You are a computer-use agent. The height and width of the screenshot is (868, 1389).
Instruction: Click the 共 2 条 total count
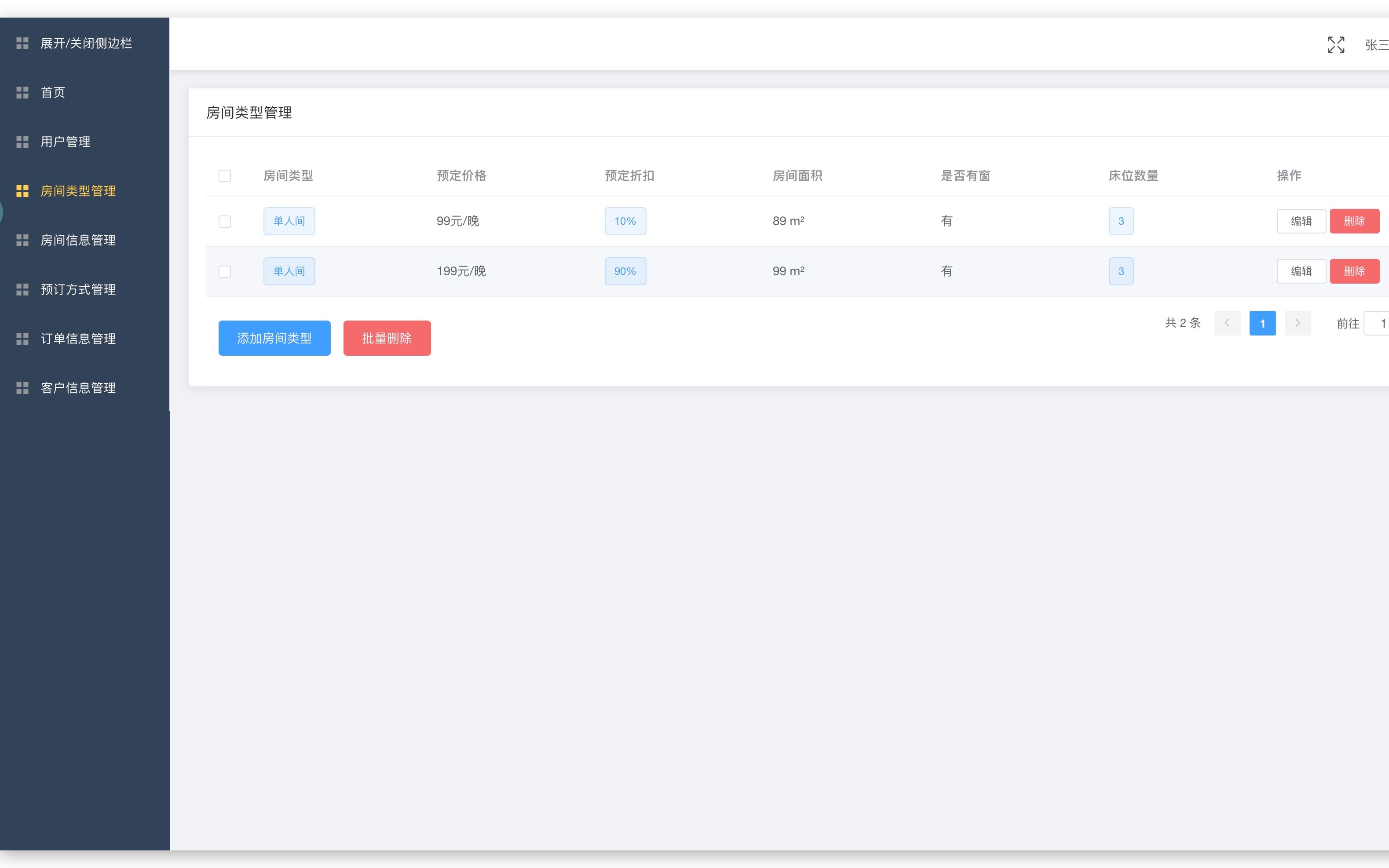(x=1183, y=323)
